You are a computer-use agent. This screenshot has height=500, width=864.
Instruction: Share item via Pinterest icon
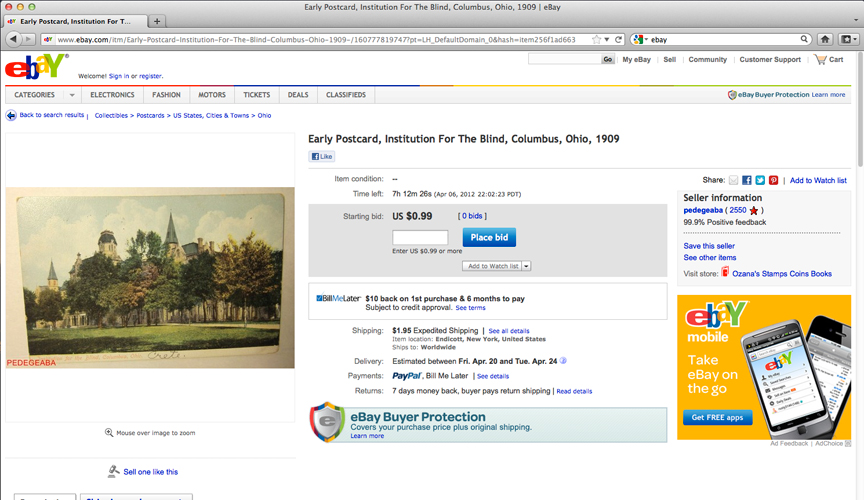coord(774,180)
